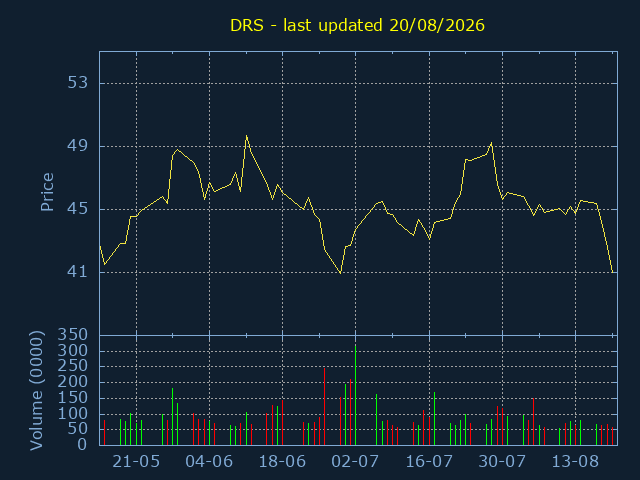Select the 30-07 date label

coord(502,462)
